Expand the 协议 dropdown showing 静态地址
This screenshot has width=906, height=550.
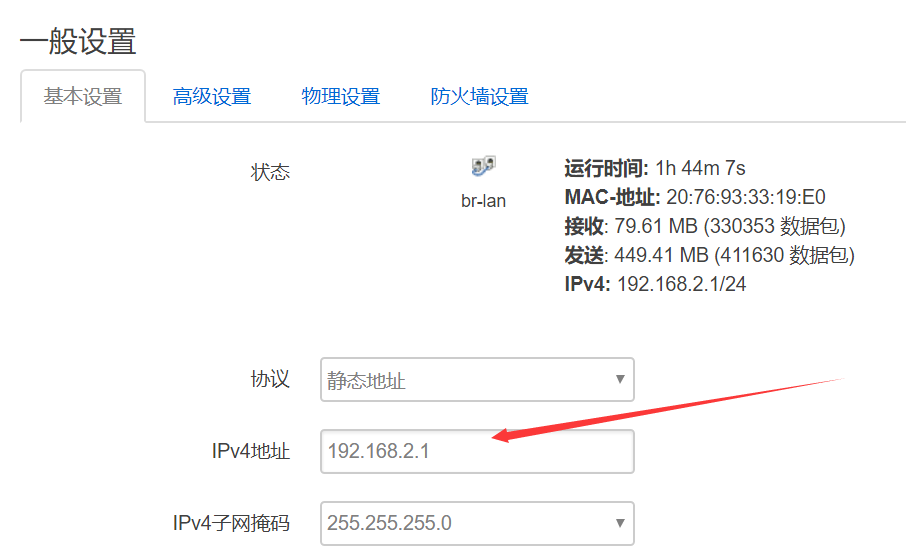[x=477, y=380]
